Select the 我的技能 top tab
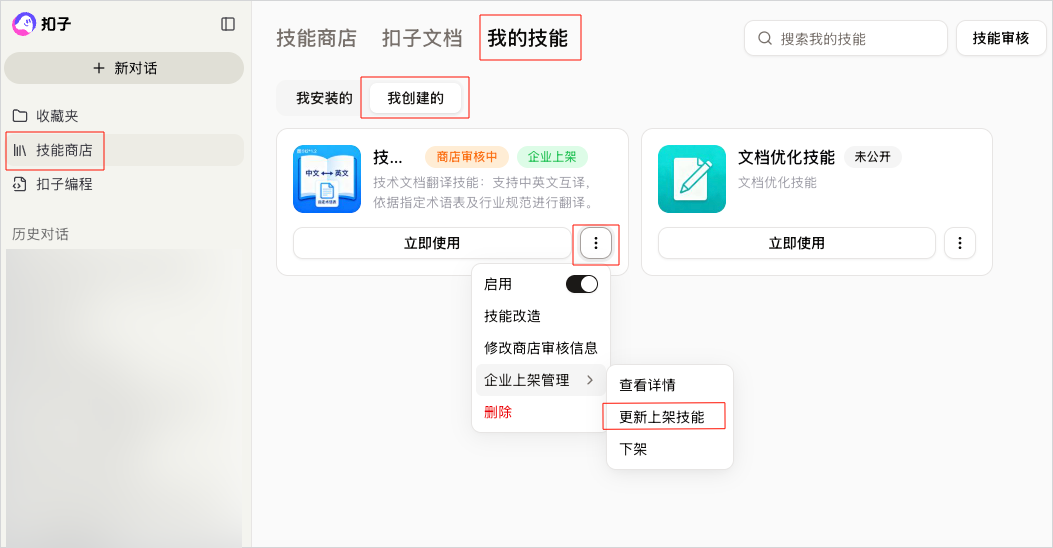 (x=528, y=38)
